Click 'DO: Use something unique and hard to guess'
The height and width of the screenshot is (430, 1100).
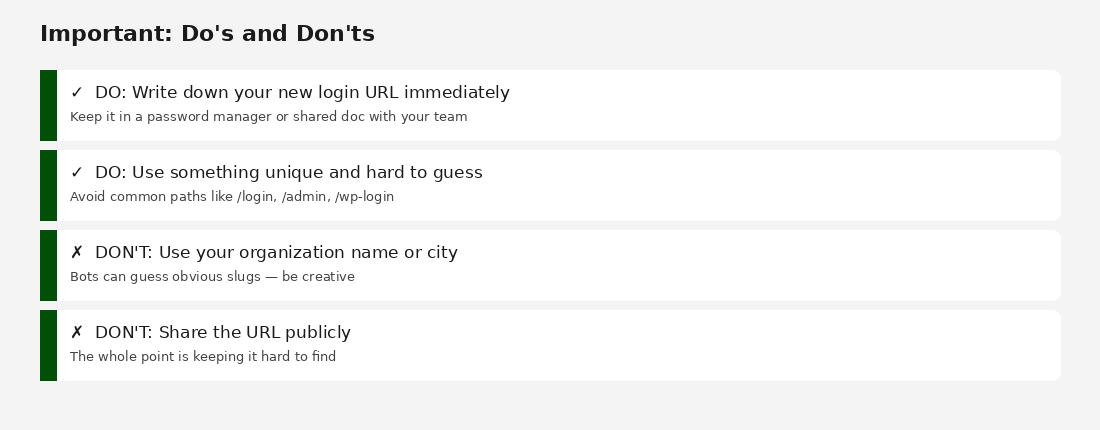(x=288, y=173)
